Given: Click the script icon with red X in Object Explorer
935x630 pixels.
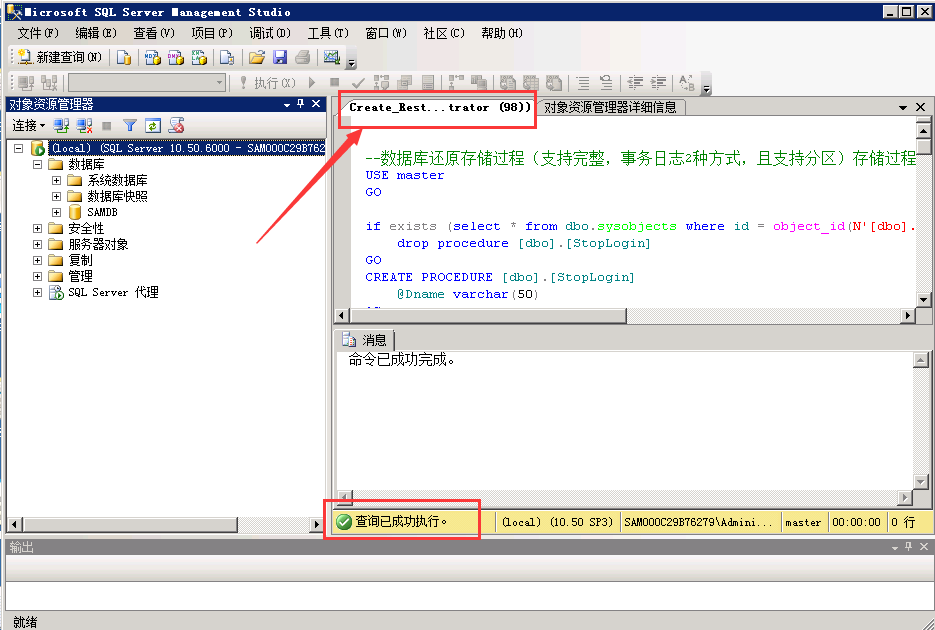Looking at the screenshot, I should pyautogui.click(x=176, y=126).
